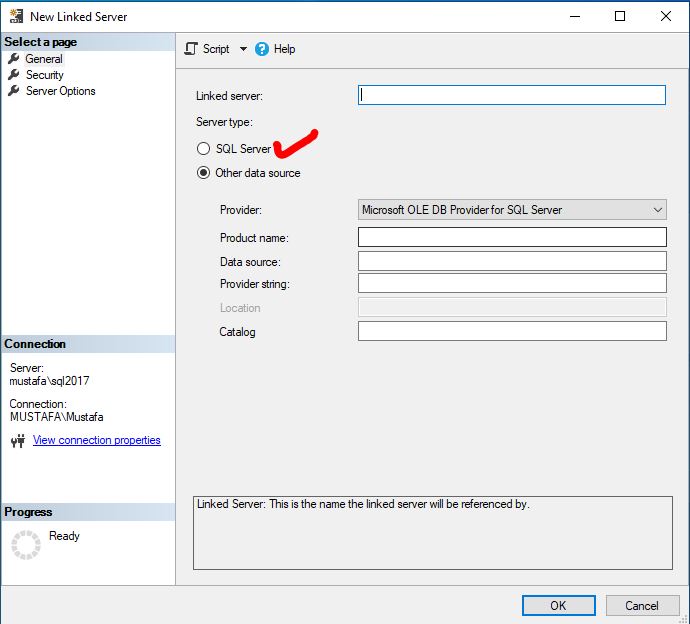This screenshot has height=624, width=690.
Task: Confirm with the OK button
Action: tap(558, 606)
